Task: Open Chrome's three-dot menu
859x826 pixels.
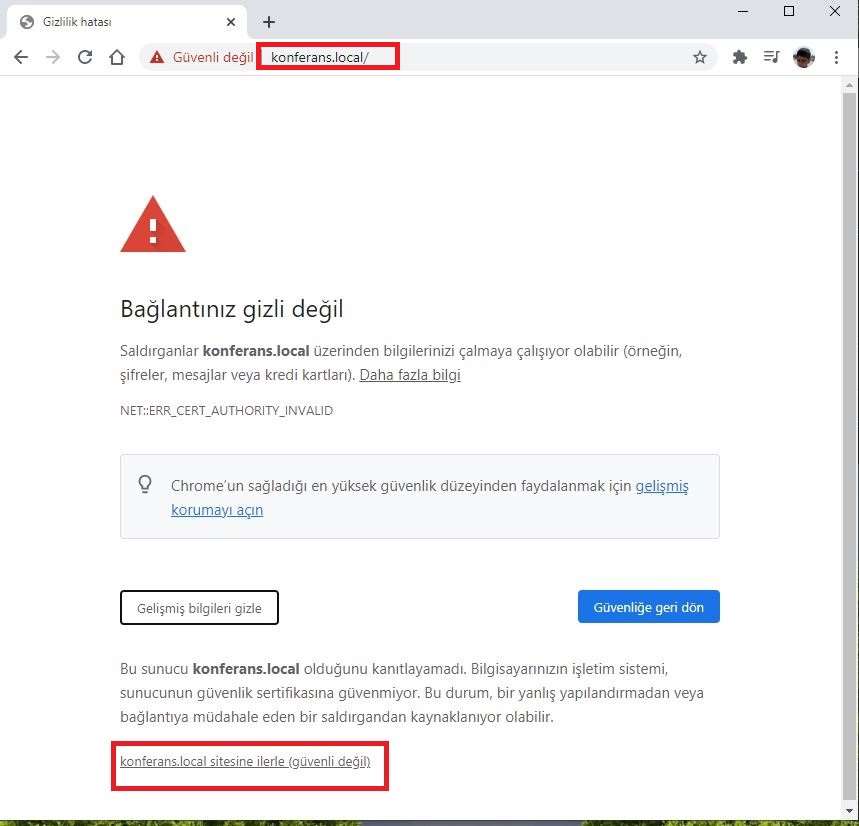Action: pyautogui.click(x=836, y=57)
